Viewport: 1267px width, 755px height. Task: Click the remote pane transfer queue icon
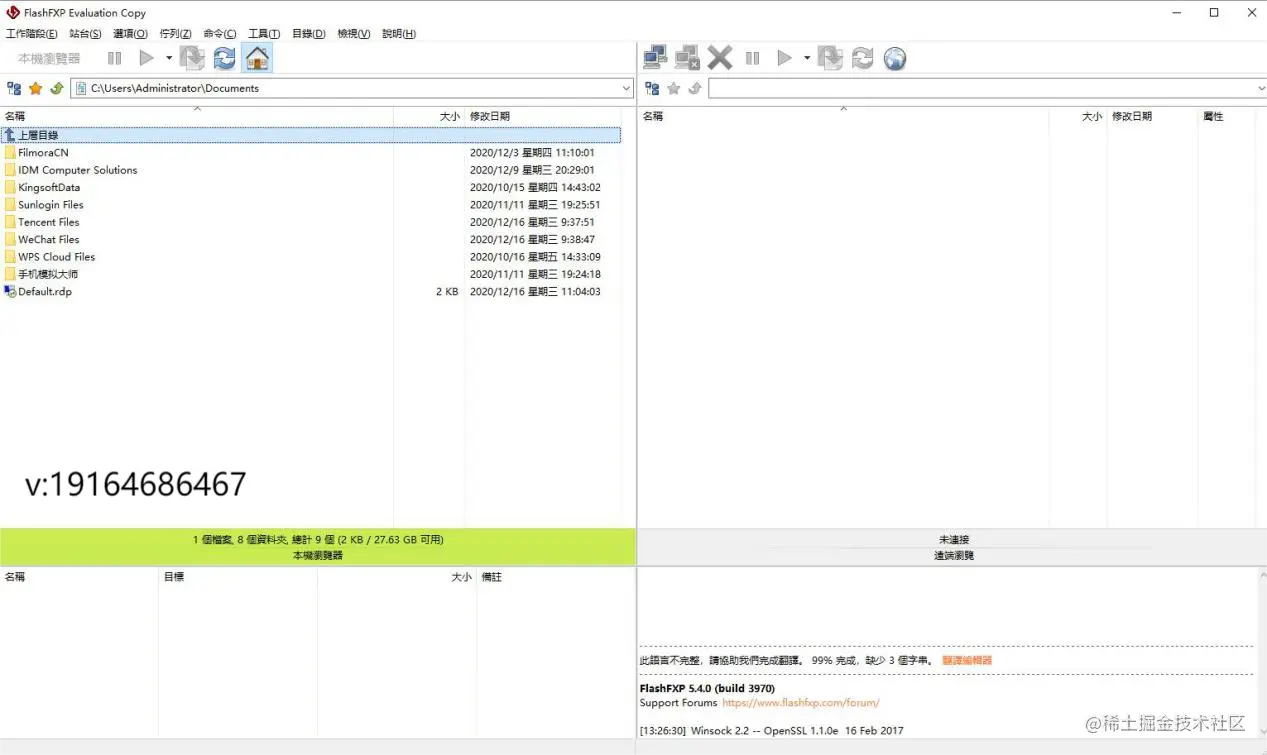coord(830,58)
